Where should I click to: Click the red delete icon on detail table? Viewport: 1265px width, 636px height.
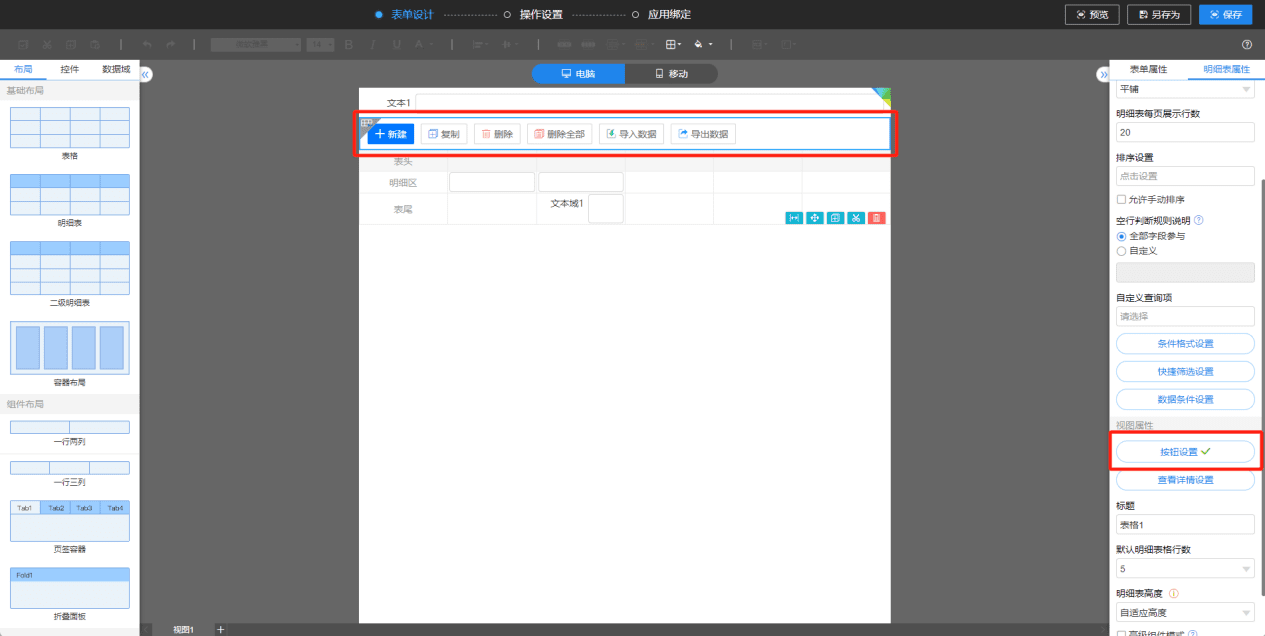click(876, 218)
